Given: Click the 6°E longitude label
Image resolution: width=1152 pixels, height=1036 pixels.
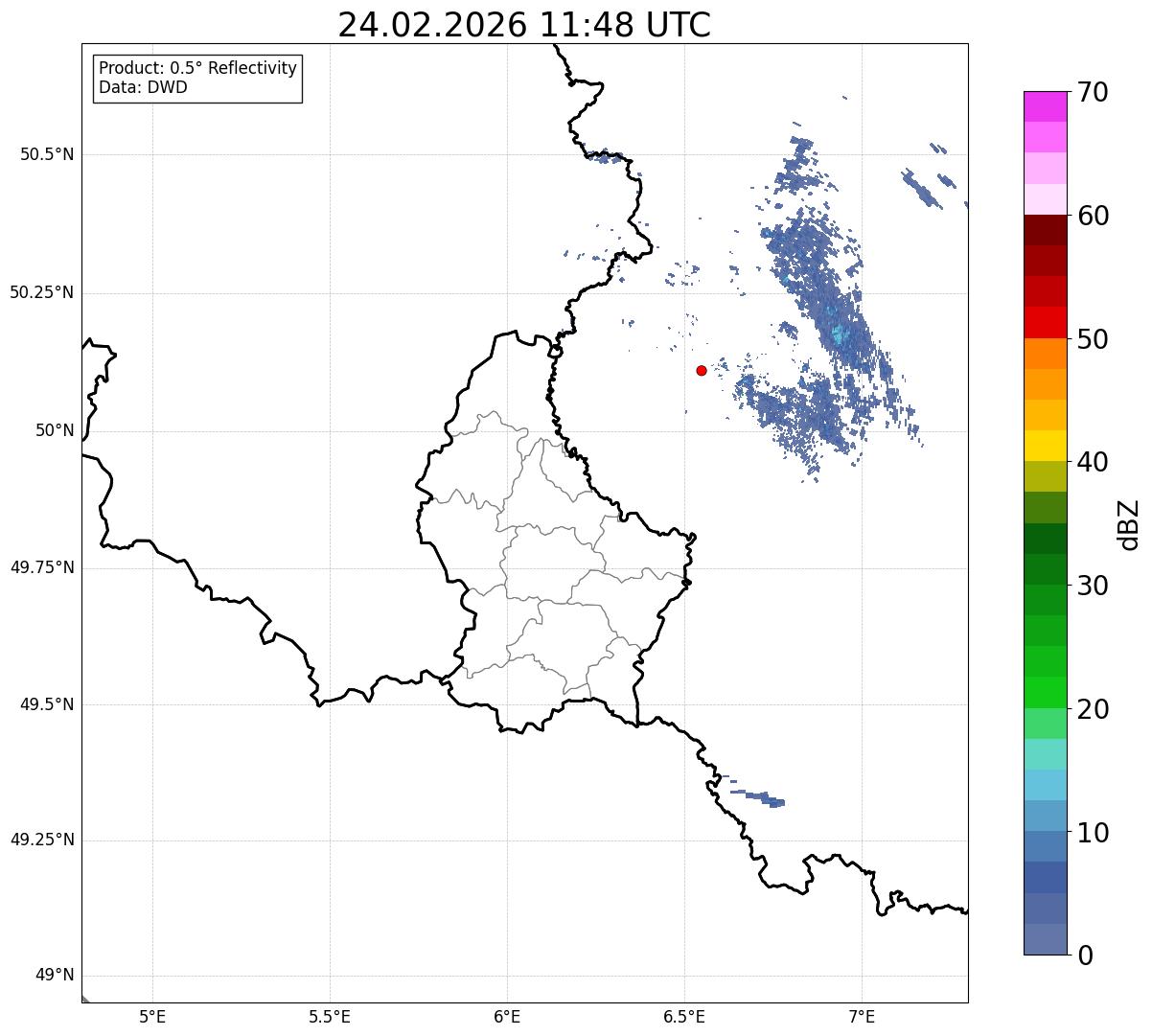Looking at the screenshot, I should (507, 1016).
